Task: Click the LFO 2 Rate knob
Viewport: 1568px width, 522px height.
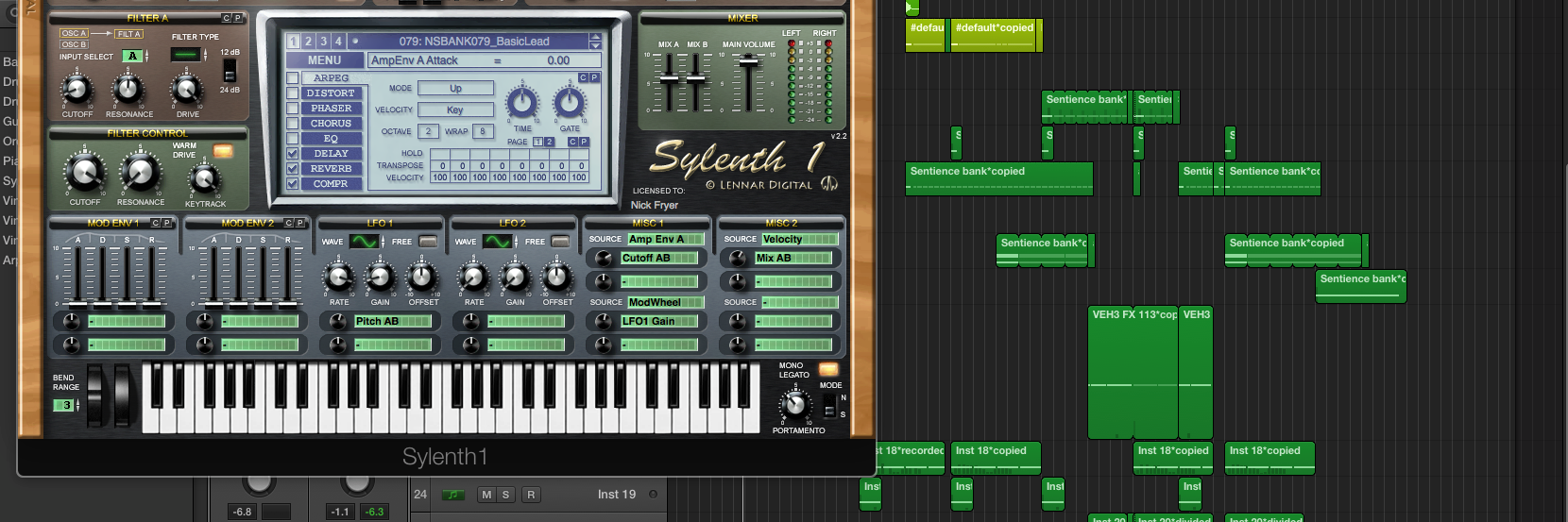Action: (x=473, y=278)
